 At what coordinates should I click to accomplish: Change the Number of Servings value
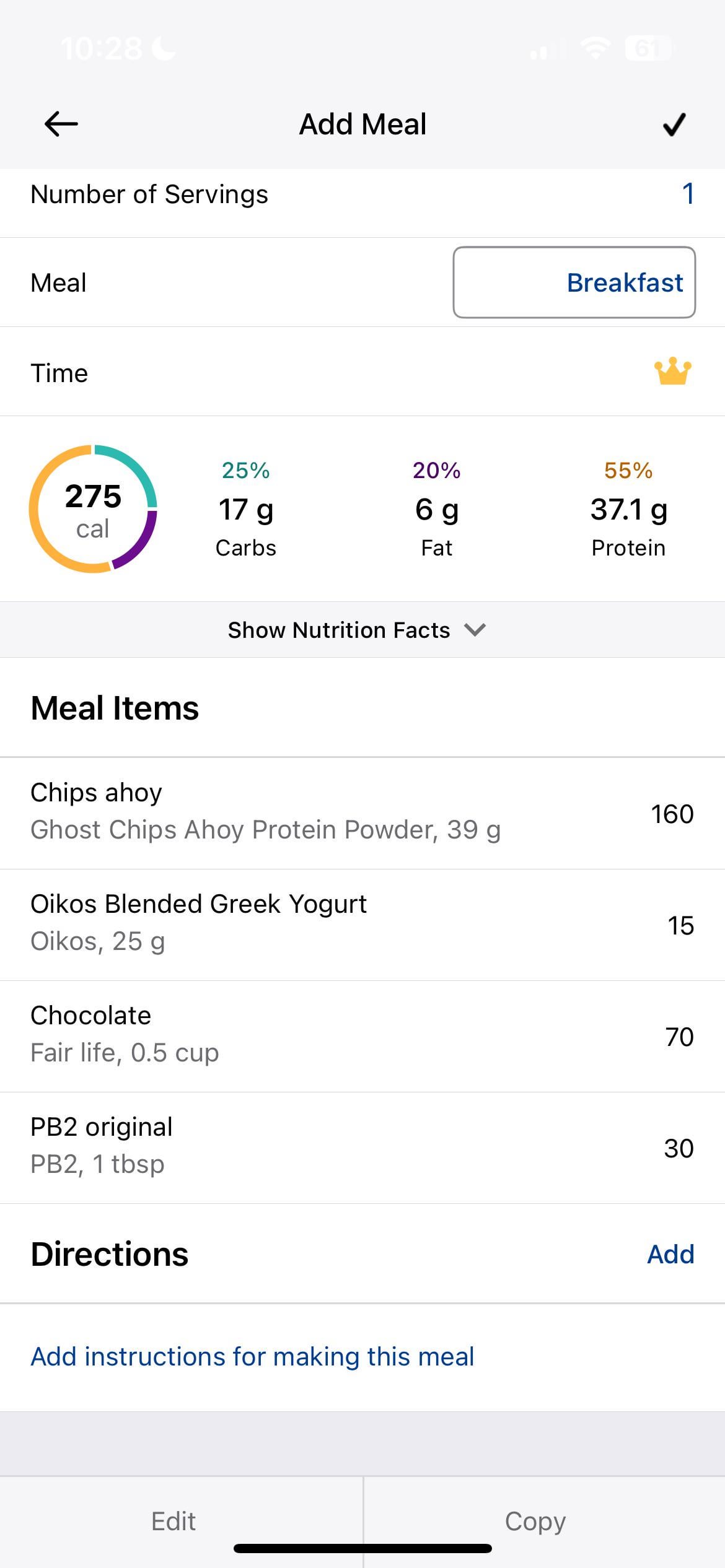pos(688,194)
